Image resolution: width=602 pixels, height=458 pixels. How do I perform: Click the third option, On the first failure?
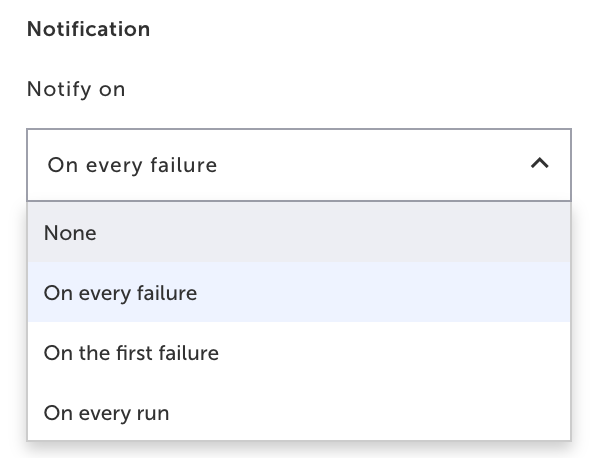[x=131, y=352]
